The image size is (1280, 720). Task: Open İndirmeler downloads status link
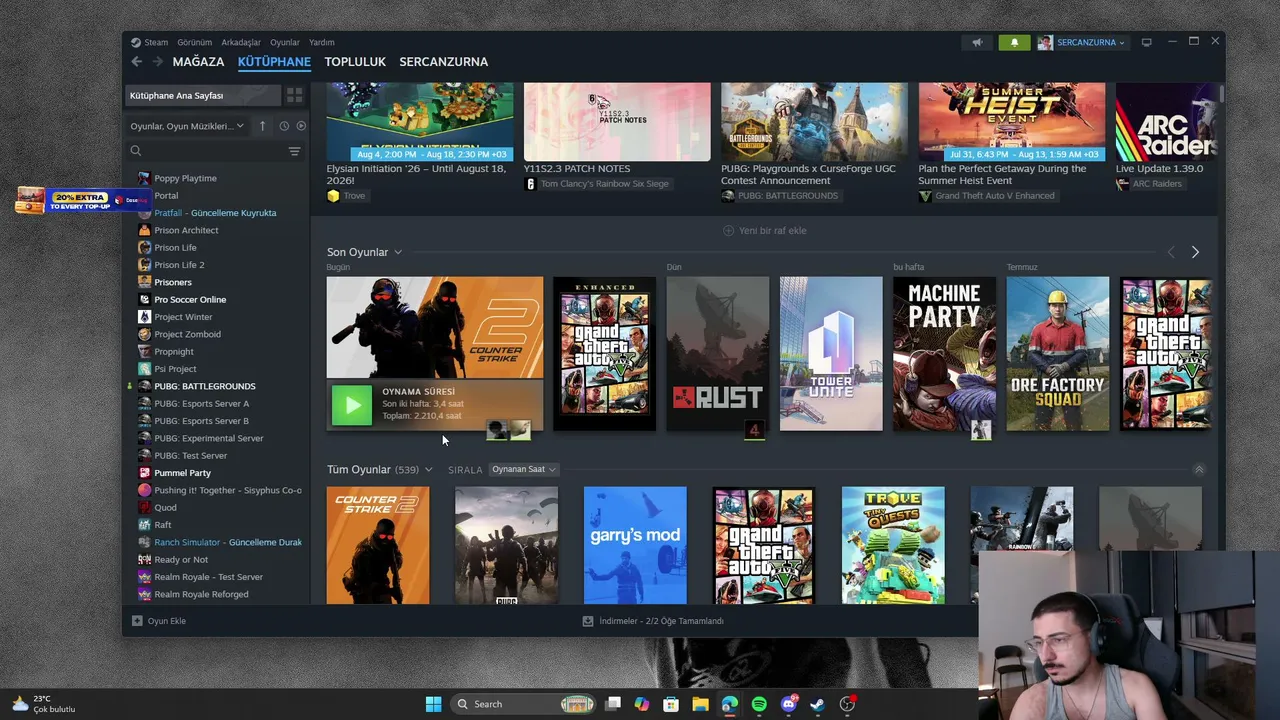(x=654, y=621)
